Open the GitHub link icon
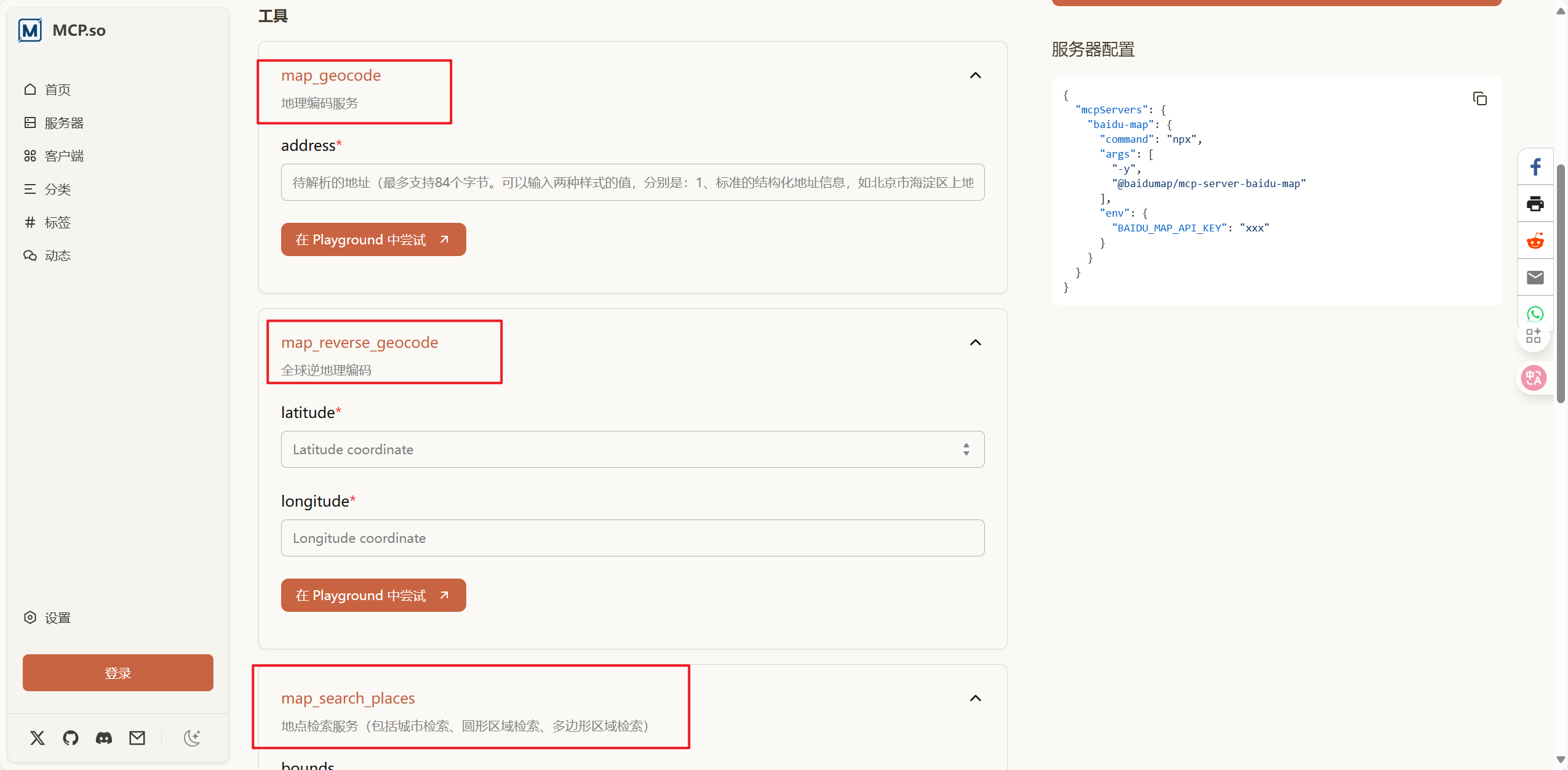The height and width of the screenshot is (770, 1568). [71, 737]
